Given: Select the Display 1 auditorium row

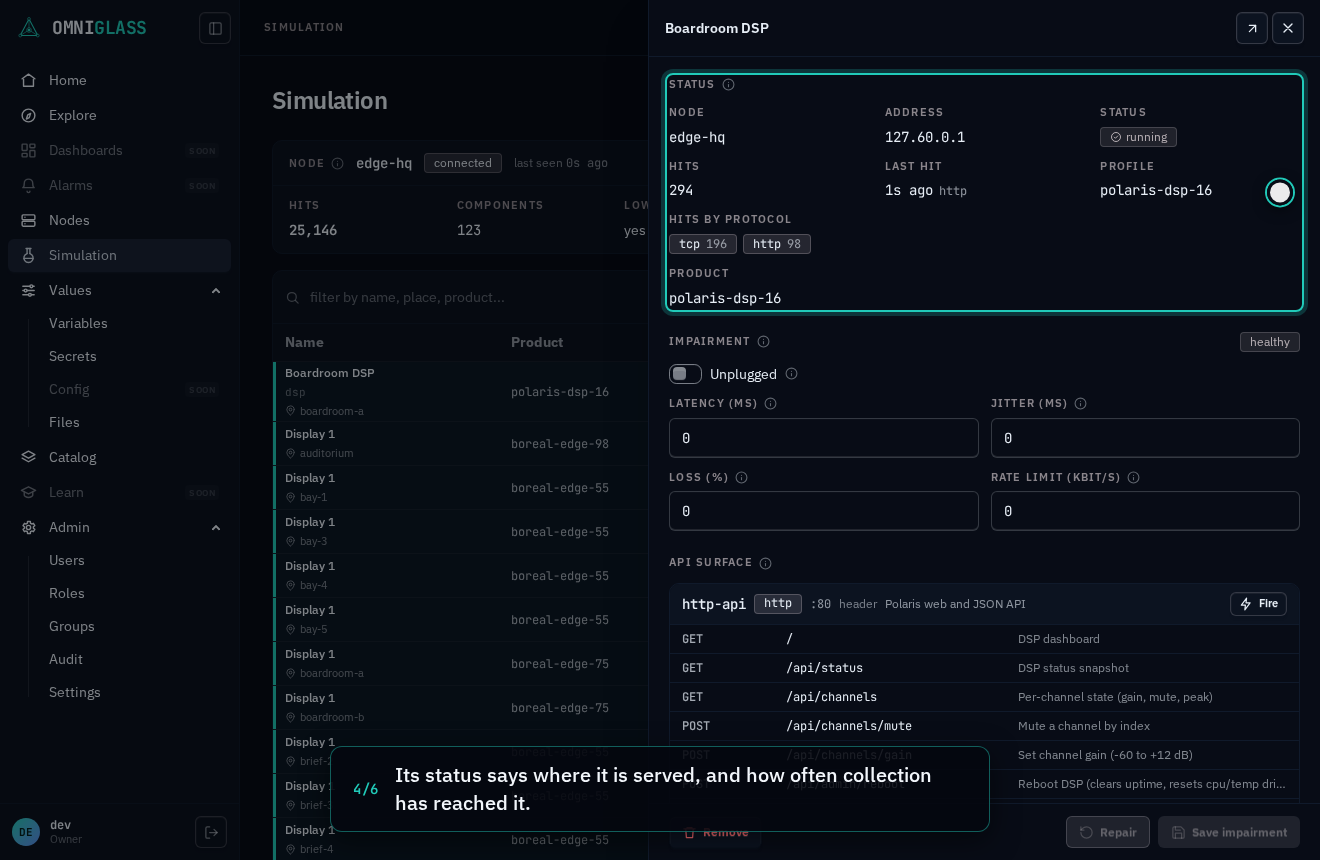Looking at the screenshot, I should pyautogui.click(x=461, y=443).
